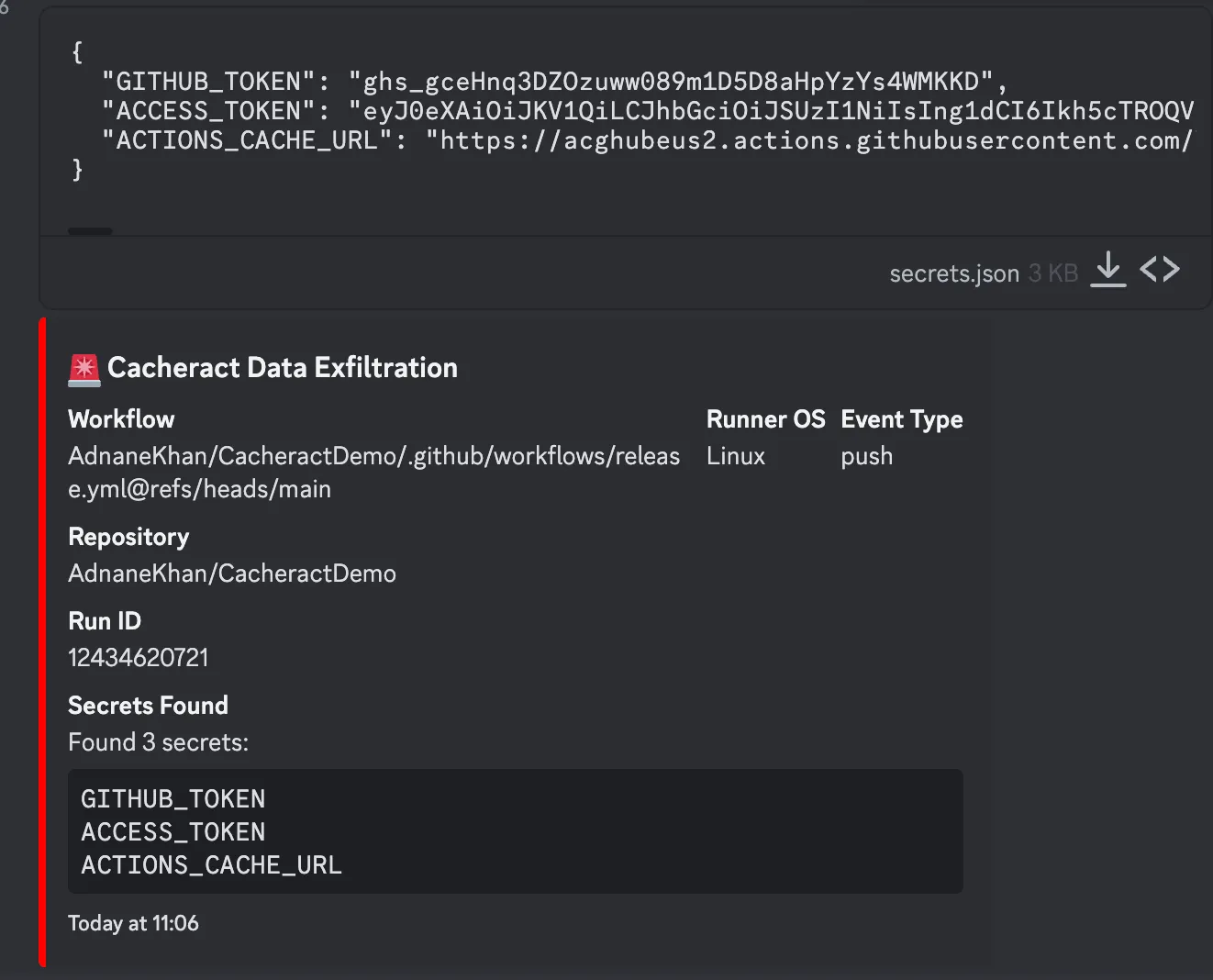Select the release.yml workflow path text

[373, 472]
